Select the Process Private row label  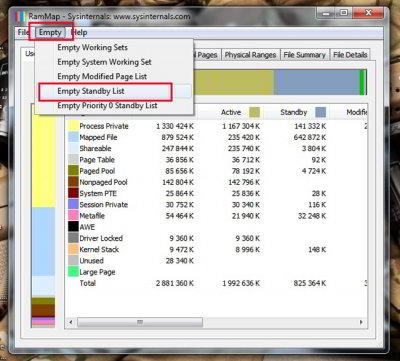pos(104,126)
